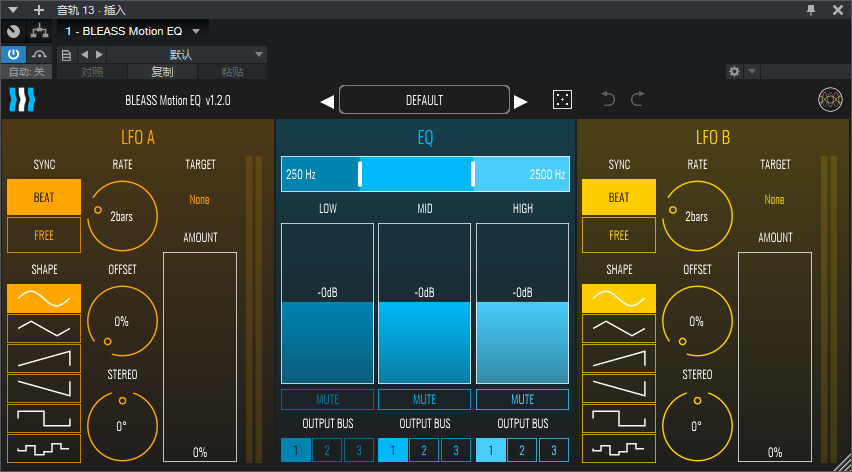Click the undo arrow icon
Viewport: 852px width, 472px height.
(608, 100)
